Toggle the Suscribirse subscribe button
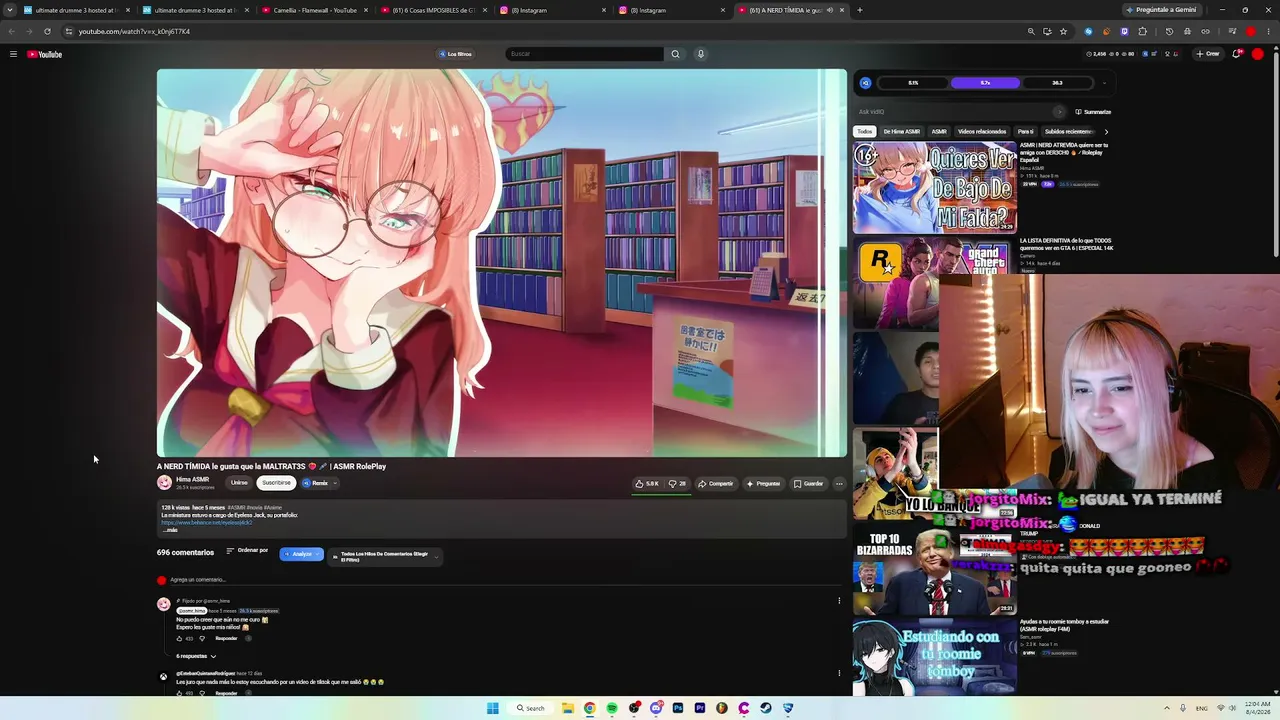 tap(276, 483)
